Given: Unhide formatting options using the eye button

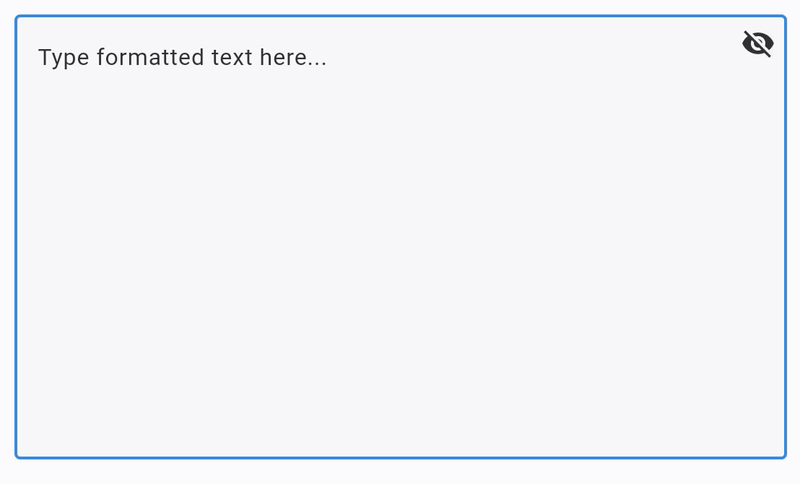Looking at the screenshot, I should [758, 44].
